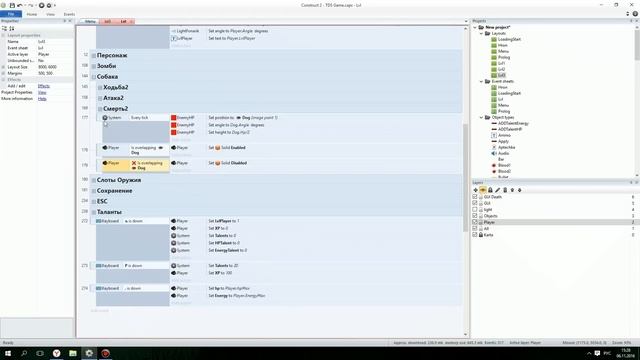
Task: Click the Projects panel vertical scrollbar
Action: [x=637, y=45]
